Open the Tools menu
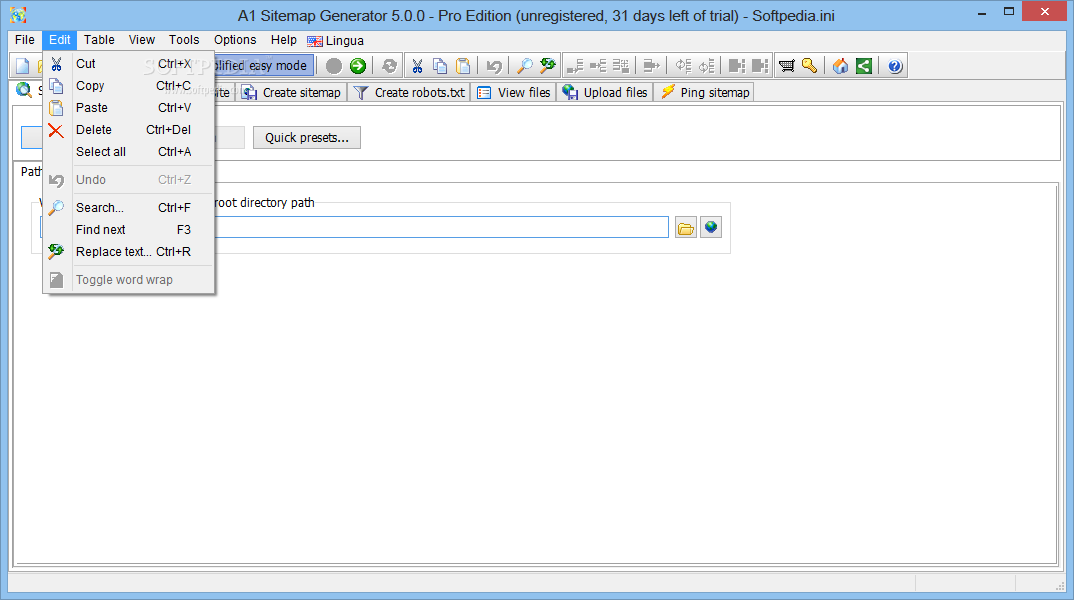 184,40
